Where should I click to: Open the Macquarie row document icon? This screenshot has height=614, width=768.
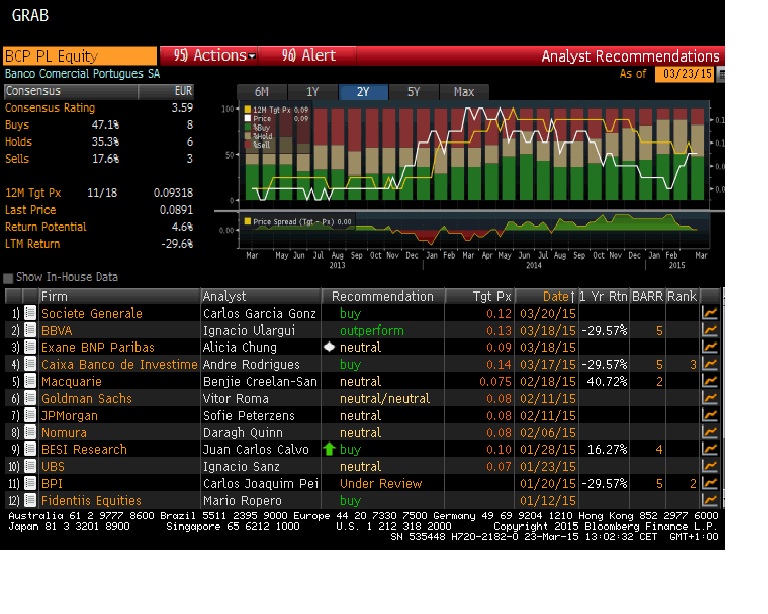tap(29, 382)
